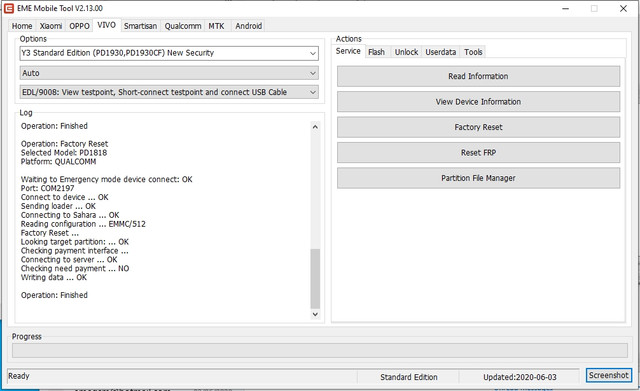Click 'Ready' status bar text
Viewport: 640px width, 391px height.
[x=19, y=376]
